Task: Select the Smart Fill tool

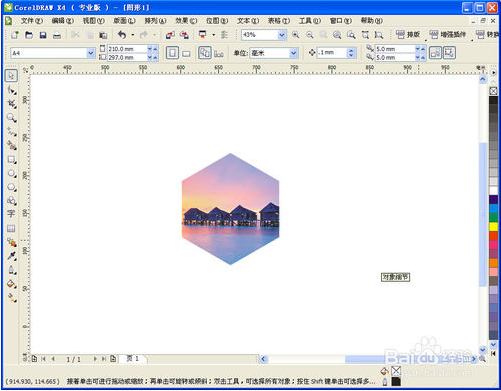Action: point(12,145)
